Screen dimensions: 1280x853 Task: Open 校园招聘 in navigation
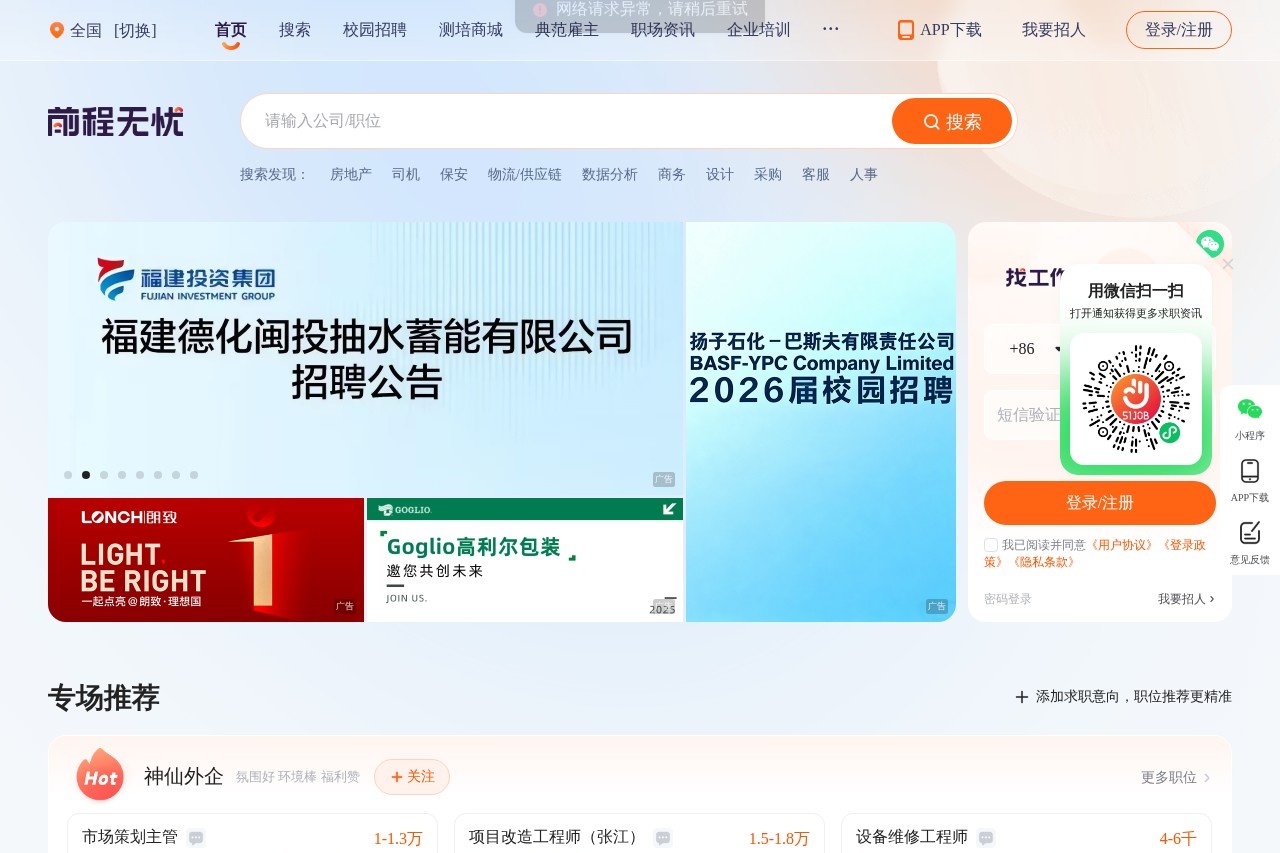click(375, 30)
